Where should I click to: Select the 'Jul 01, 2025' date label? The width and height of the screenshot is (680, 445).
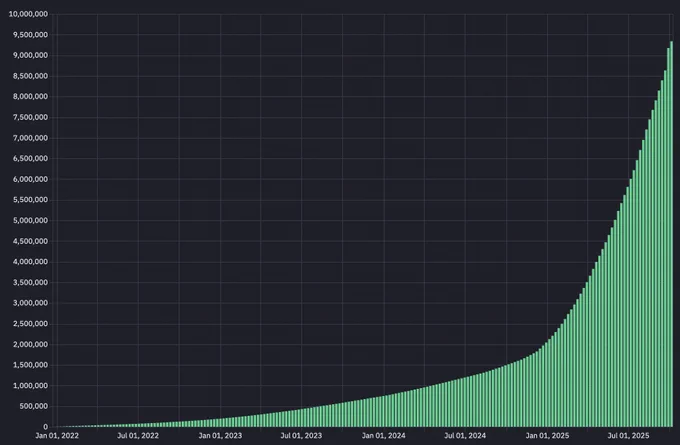tap(629, 436)
